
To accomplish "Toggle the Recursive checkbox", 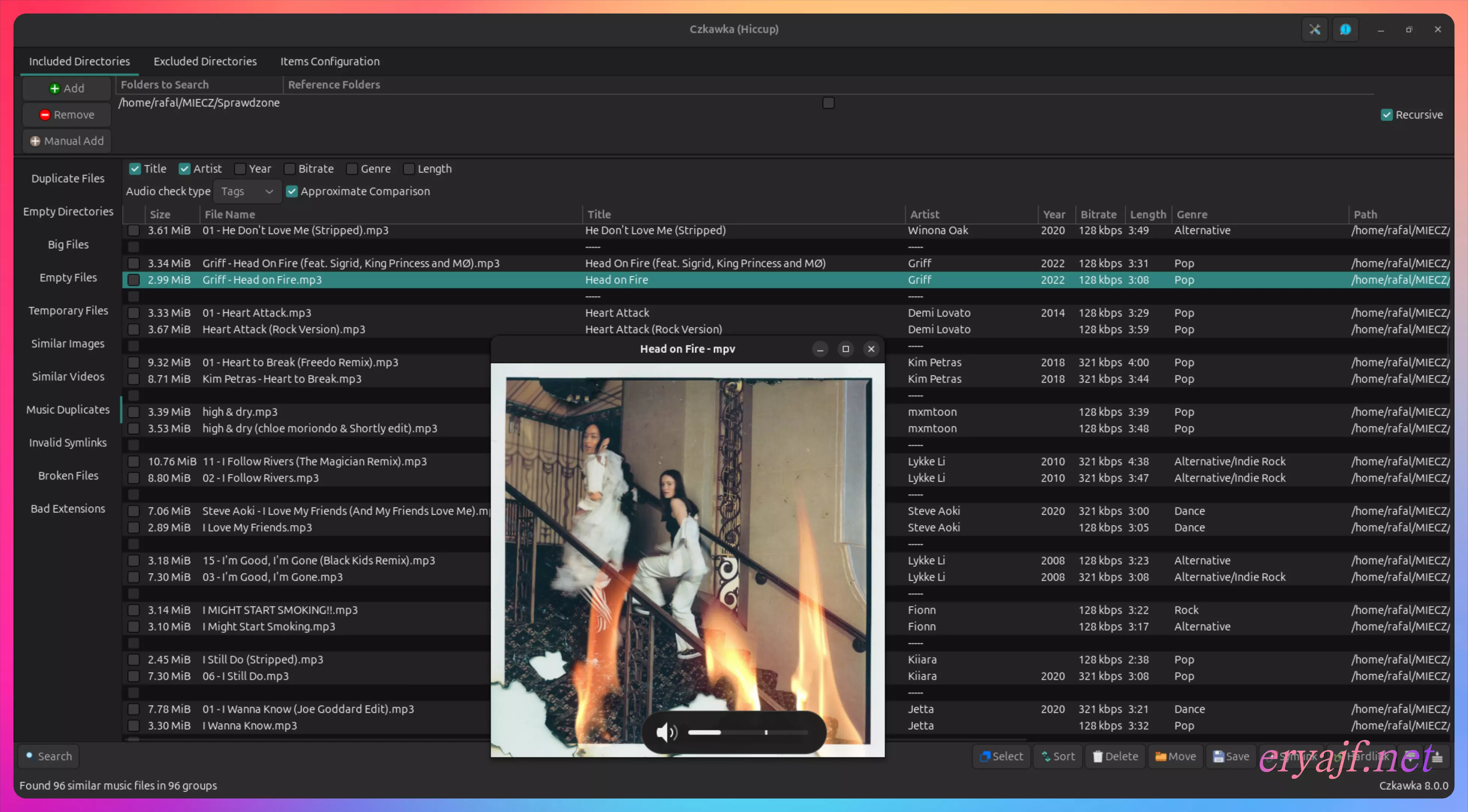I will tap(1387, 115).
